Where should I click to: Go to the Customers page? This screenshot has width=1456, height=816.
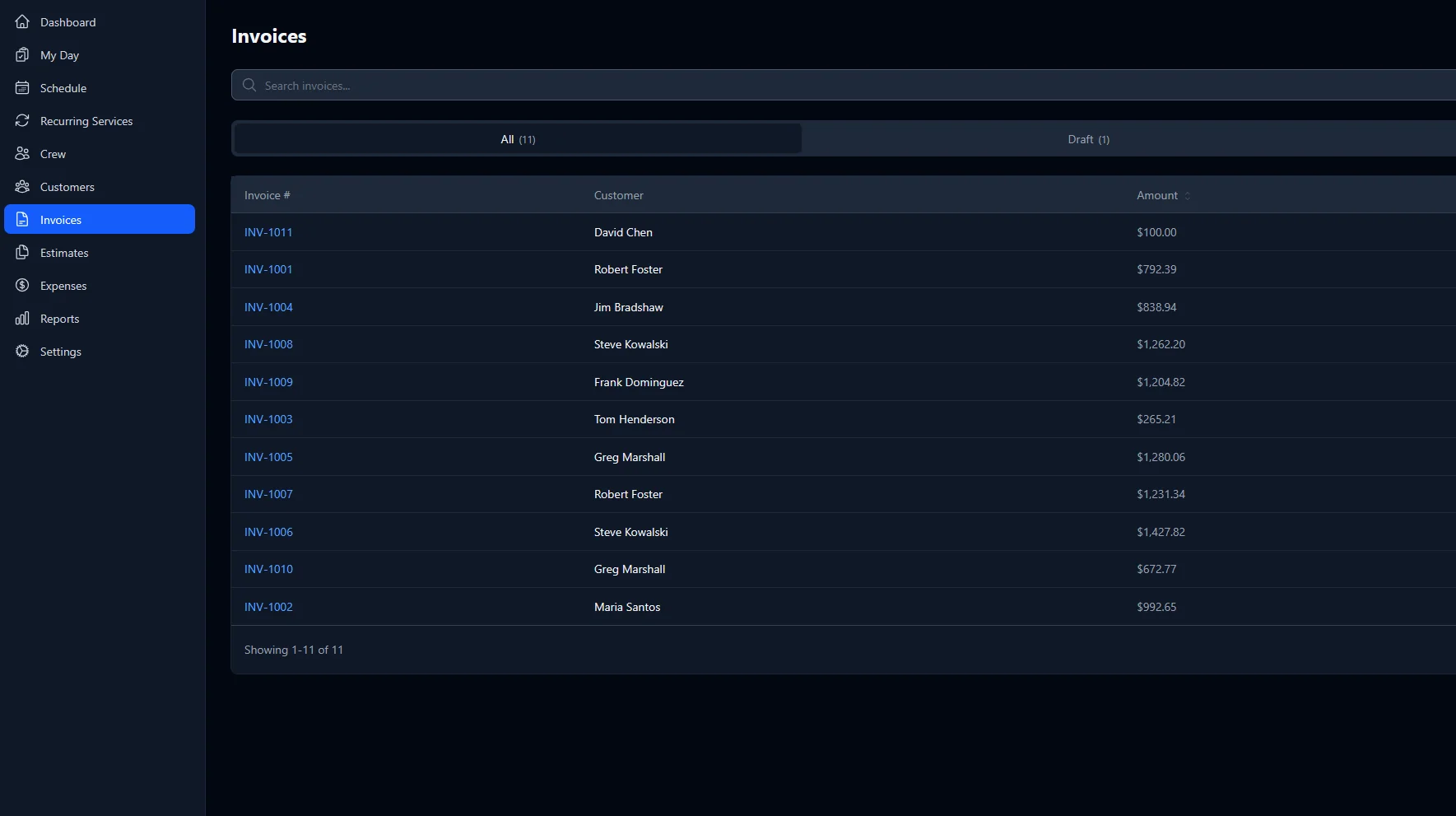[100, 187]
